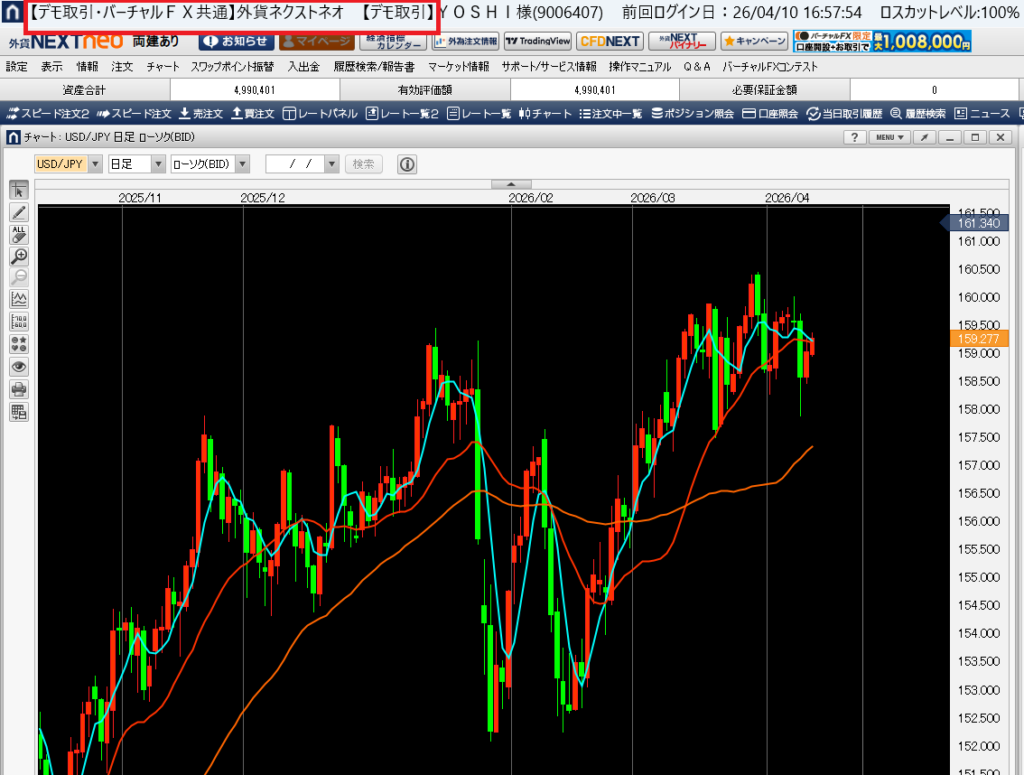Open the chart help question mark button
The height and width of the screenshot is (775, 1024).
855,136
